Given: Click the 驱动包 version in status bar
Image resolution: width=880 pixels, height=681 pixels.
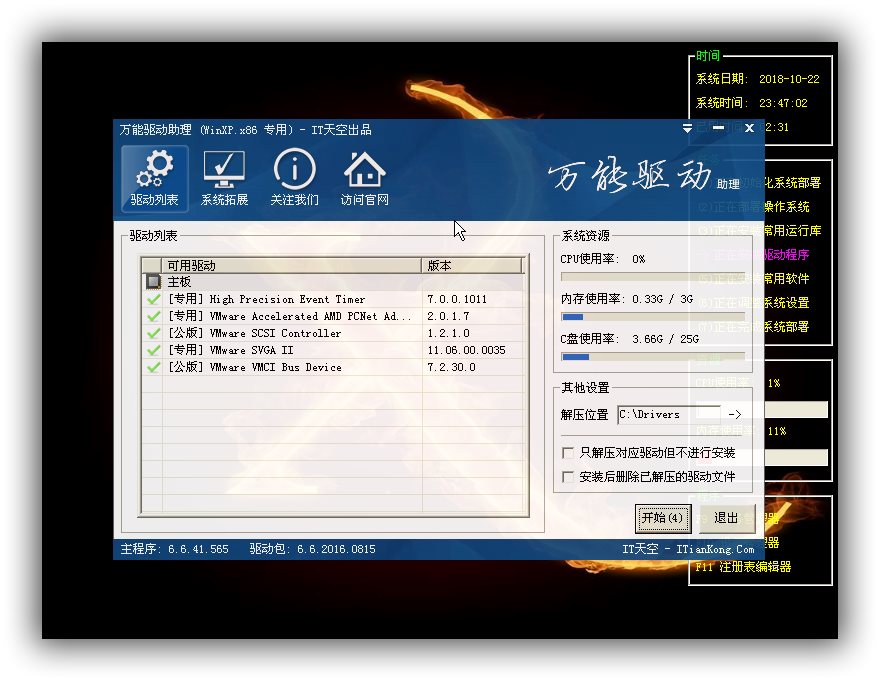Looking at the screenshot, I should (x=313, y=549).
